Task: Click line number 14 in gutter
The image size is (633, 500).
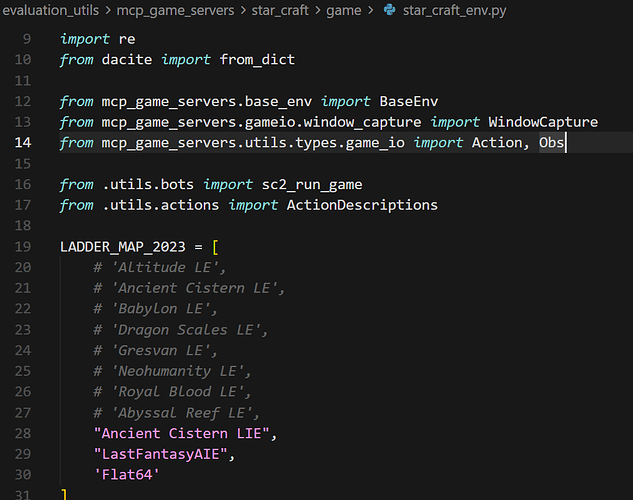Action: tap(24, 143)
